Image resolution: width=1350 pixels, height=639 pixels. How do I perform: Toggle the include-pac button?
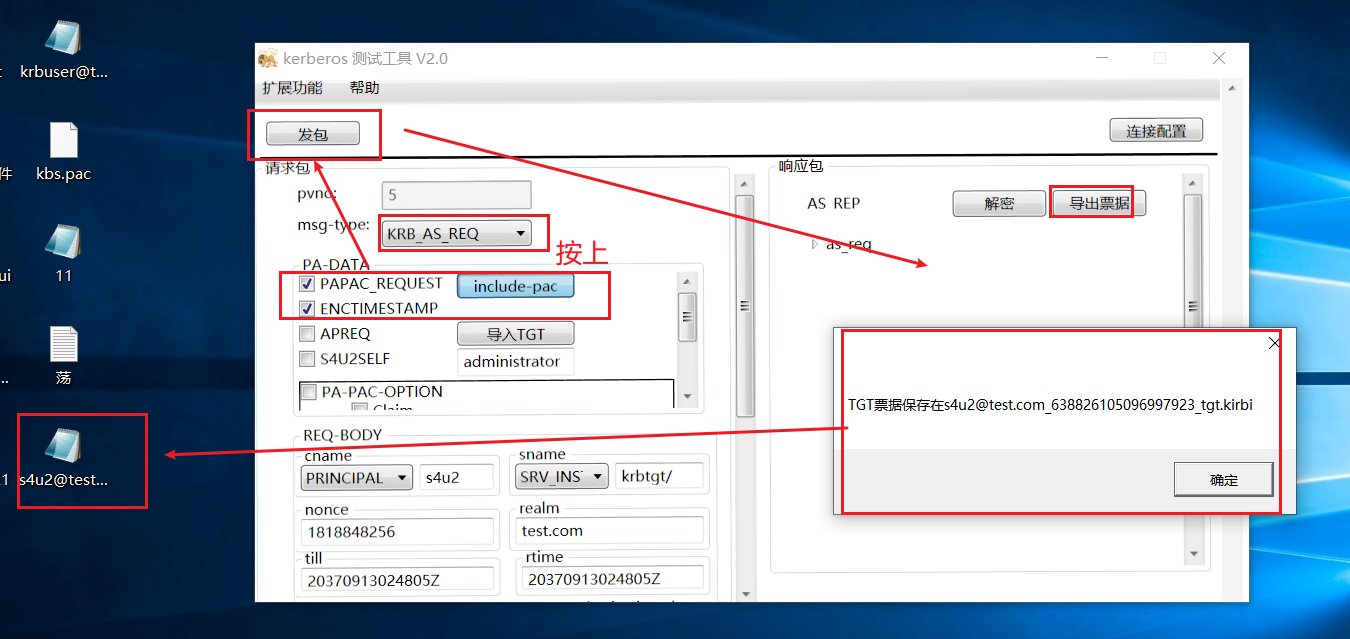point(516,286)
